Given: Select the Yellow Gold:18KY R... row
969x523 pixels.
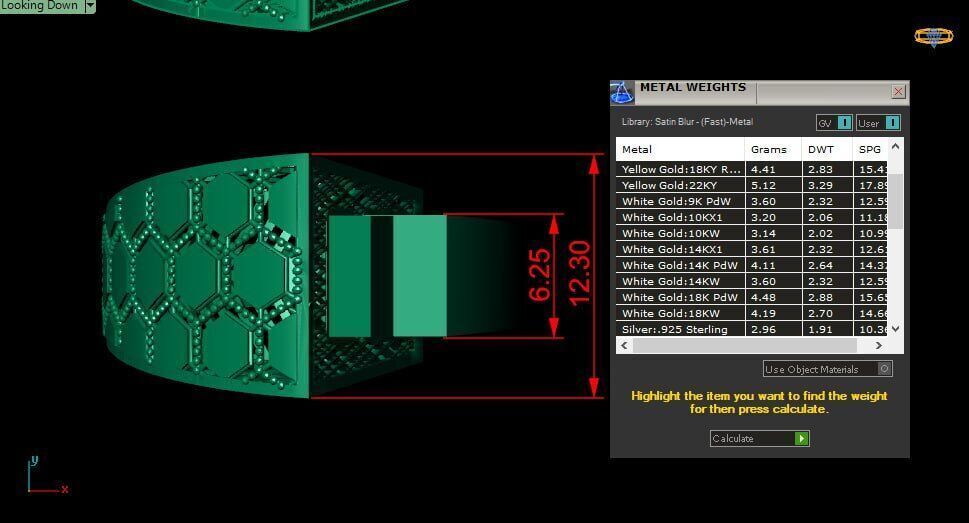Looking at the screenshot, I should click(751, 169).
